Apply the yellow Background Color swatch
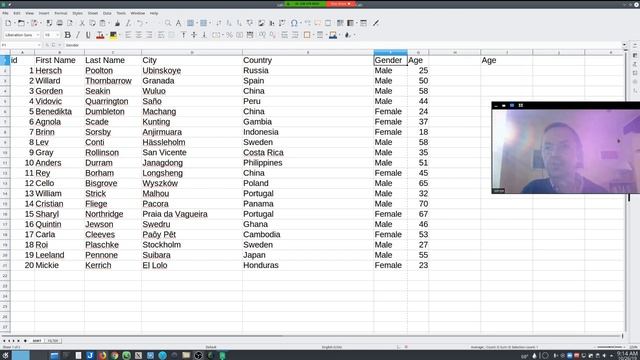The height and width of the screenshot is (360, 640). pyautogui.click(x=113, y=35)
